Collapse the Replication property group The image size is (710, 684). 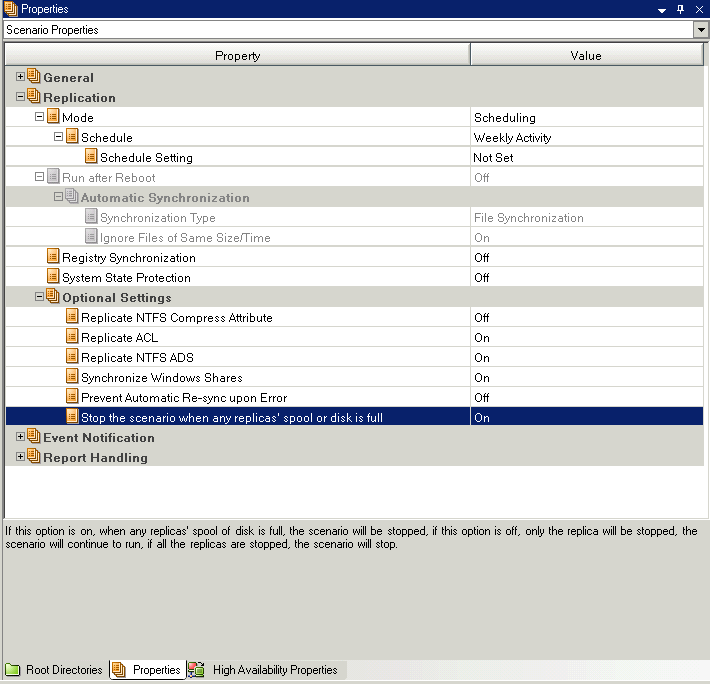[21, 97]
